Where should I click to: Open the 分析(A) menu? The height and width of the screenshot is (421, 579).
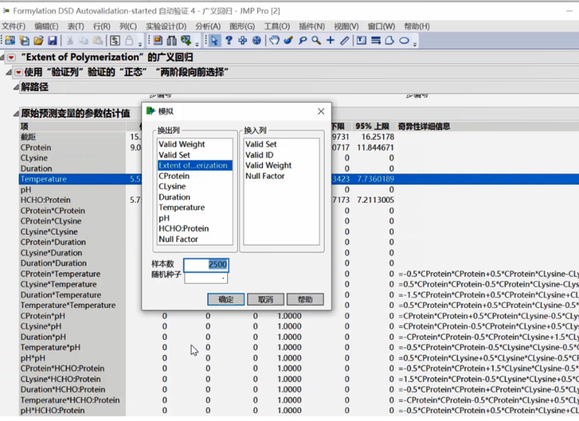[x=208, y=27]
